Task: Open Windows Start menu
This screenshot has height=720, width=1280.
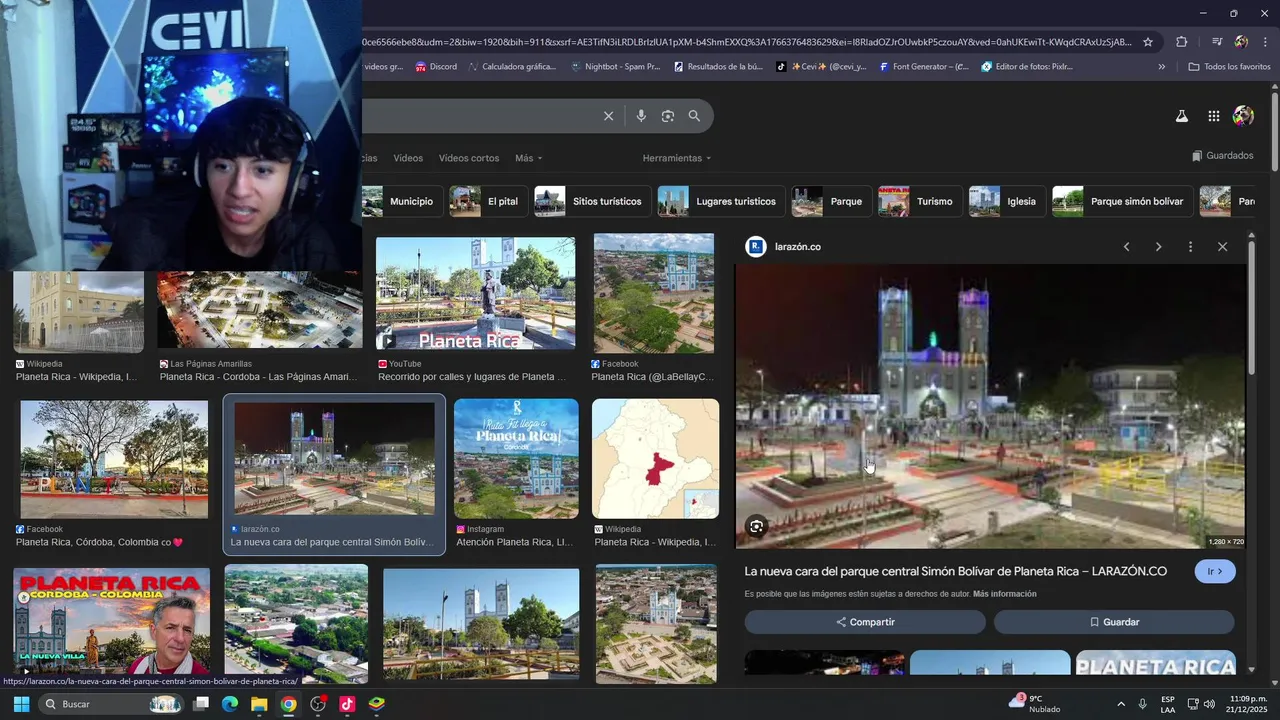Action: coord(21,704)
